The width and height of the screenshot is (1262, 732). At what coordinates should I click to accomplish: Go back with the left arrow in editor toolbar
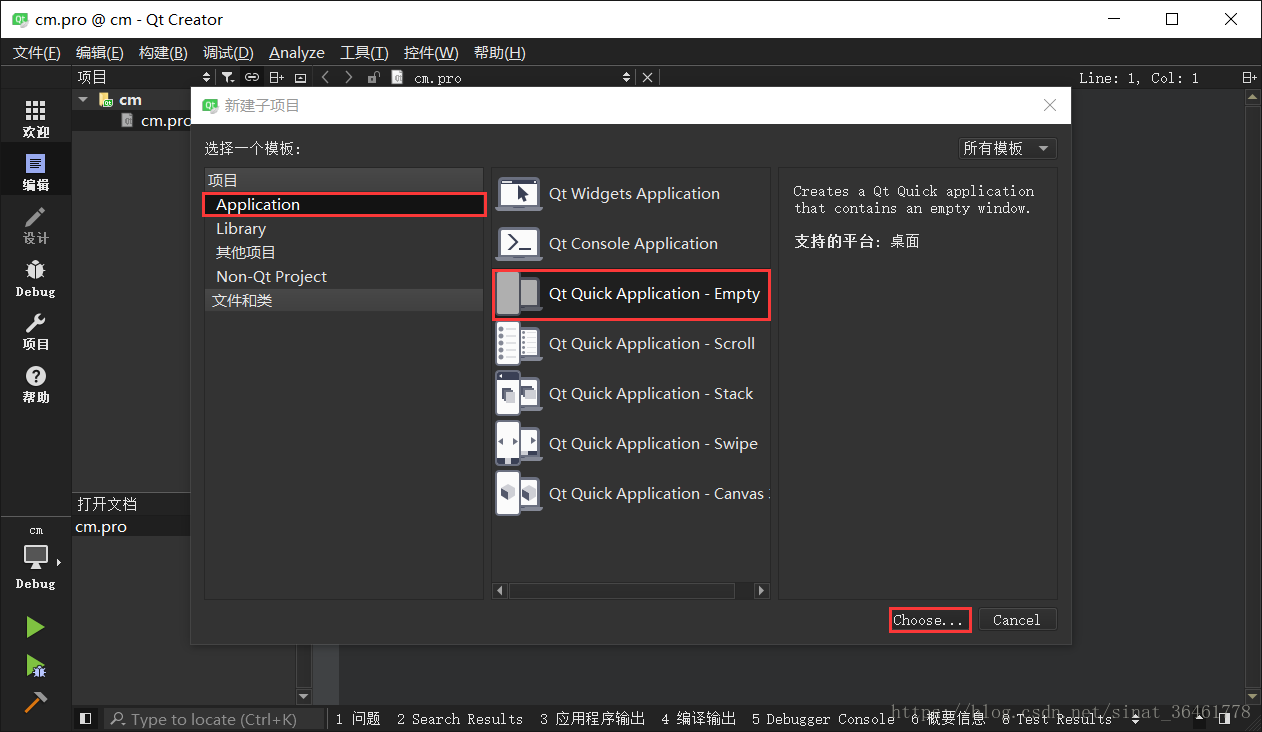(325, 77)
